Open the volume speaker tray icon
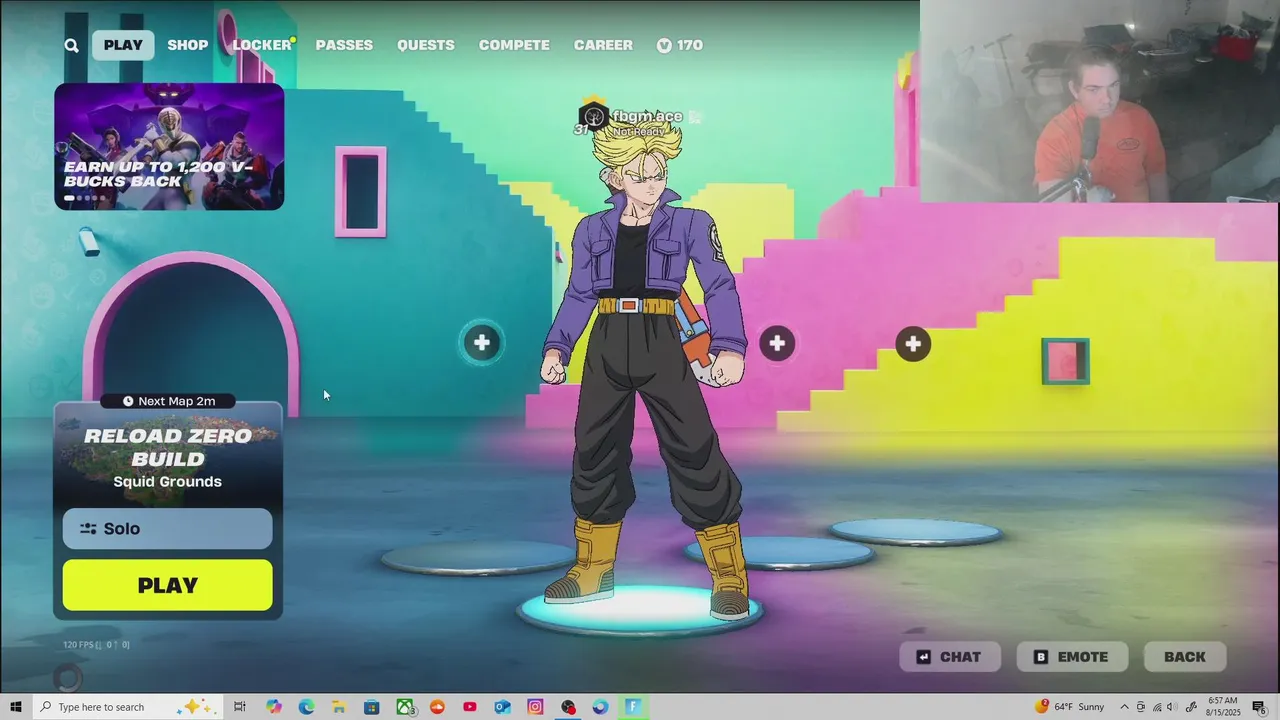This screenshot has width=1280, height=720. (x=1171, y=707)
